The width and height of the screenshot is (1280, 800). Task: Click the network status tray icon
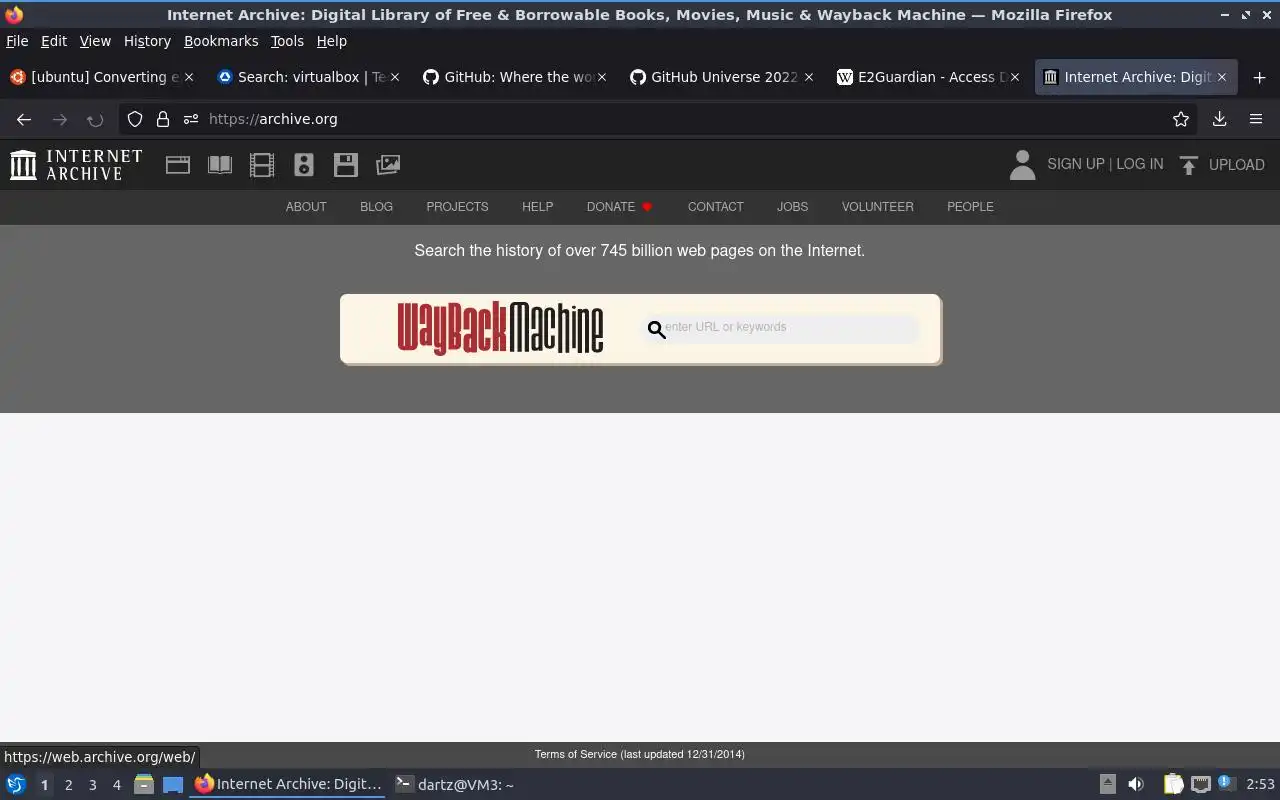coord(1201,785)
